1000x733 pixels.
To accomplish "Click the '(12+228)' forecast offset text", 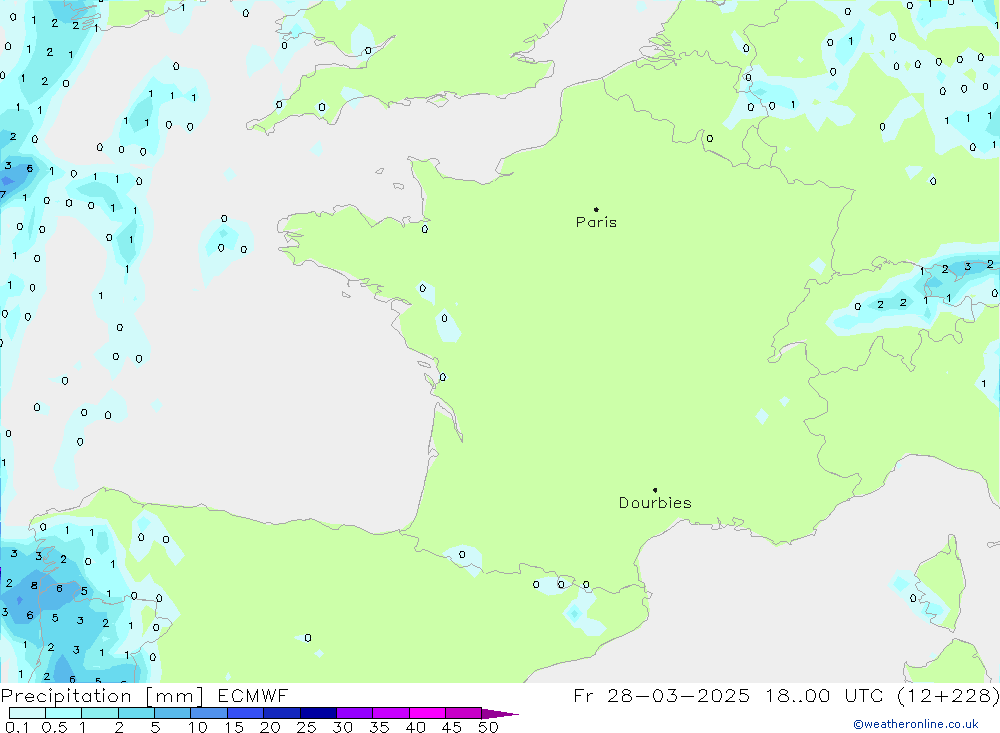I will click(948, 696).
